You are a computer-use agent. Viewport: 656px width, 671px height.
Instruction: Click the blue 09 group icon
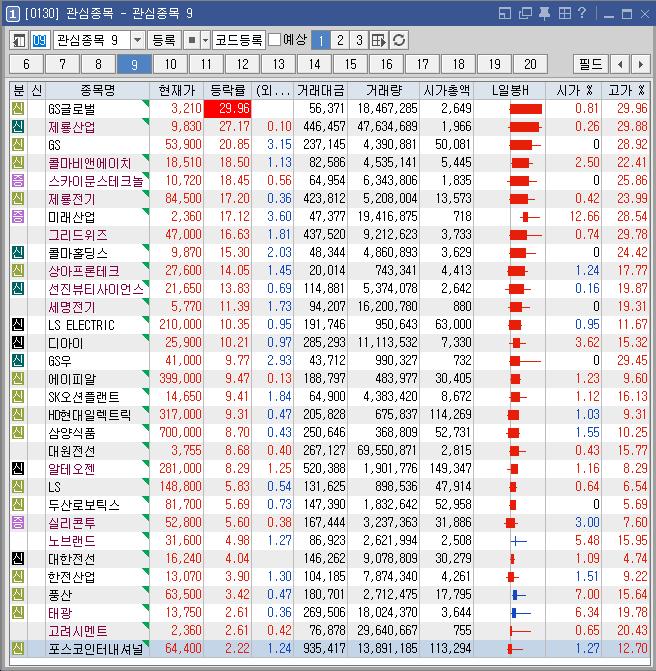(39, 40)
